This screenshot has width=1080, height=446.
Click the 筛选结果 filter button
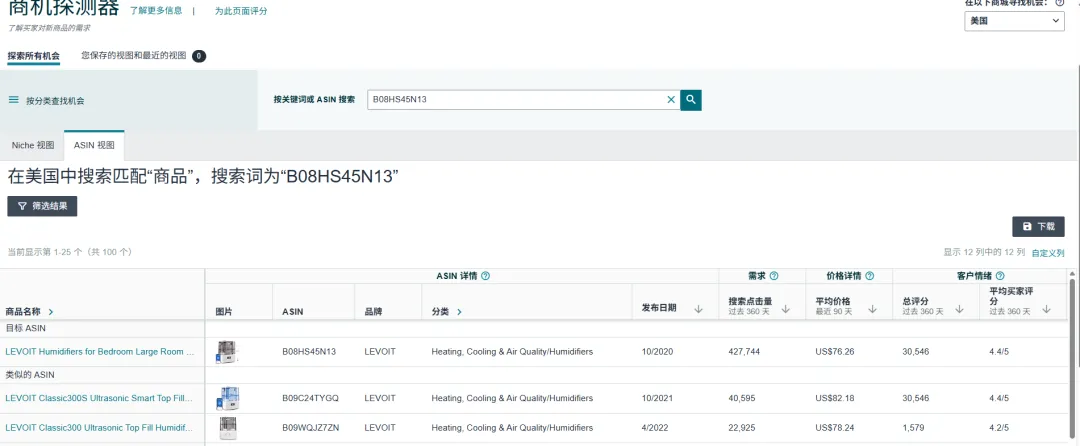tap(42, 206)
